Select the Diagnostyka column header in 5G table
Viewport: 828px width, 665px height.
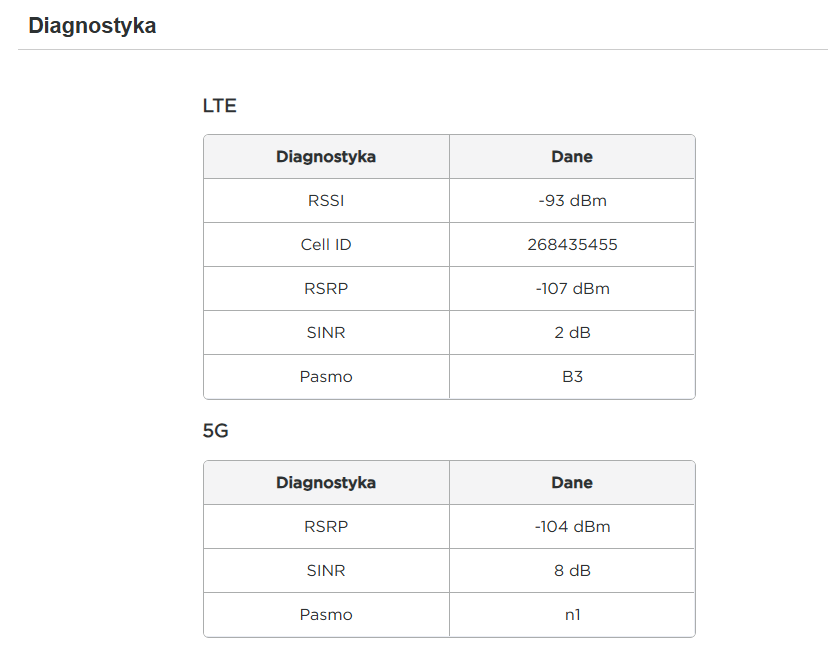(326, 483)
